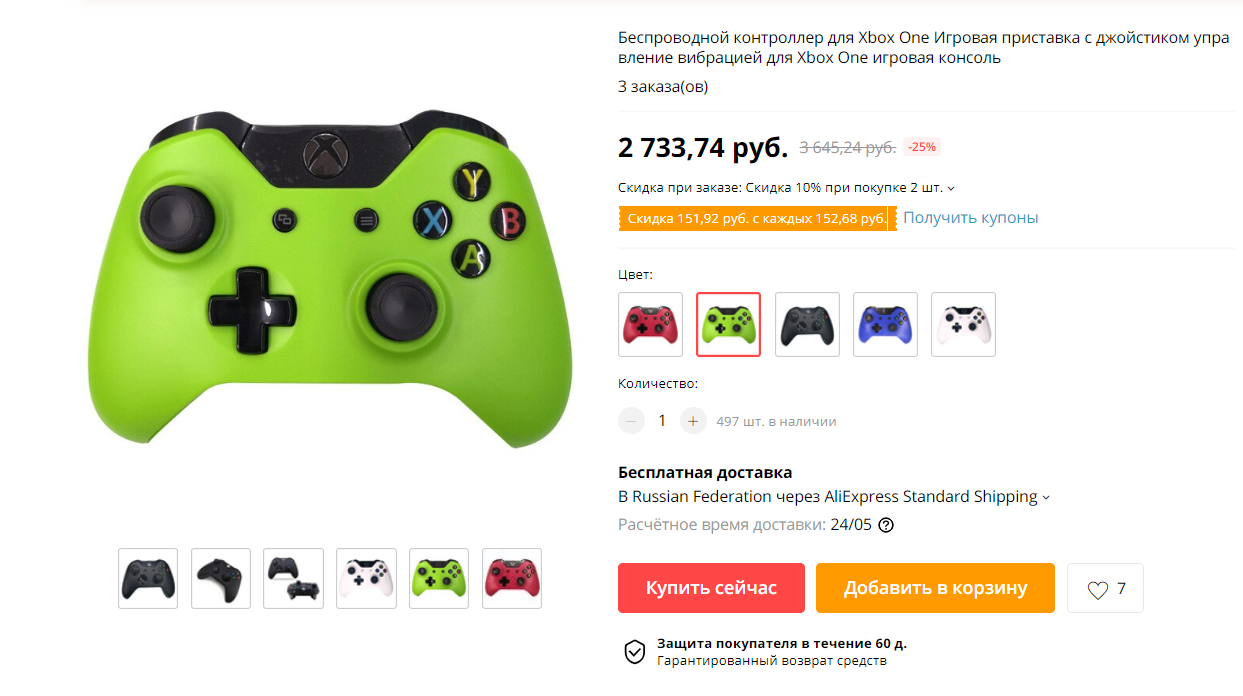Pick the green controller color swatch
This screenshot has height=696, width=1243.
click(x=728, y=324)
